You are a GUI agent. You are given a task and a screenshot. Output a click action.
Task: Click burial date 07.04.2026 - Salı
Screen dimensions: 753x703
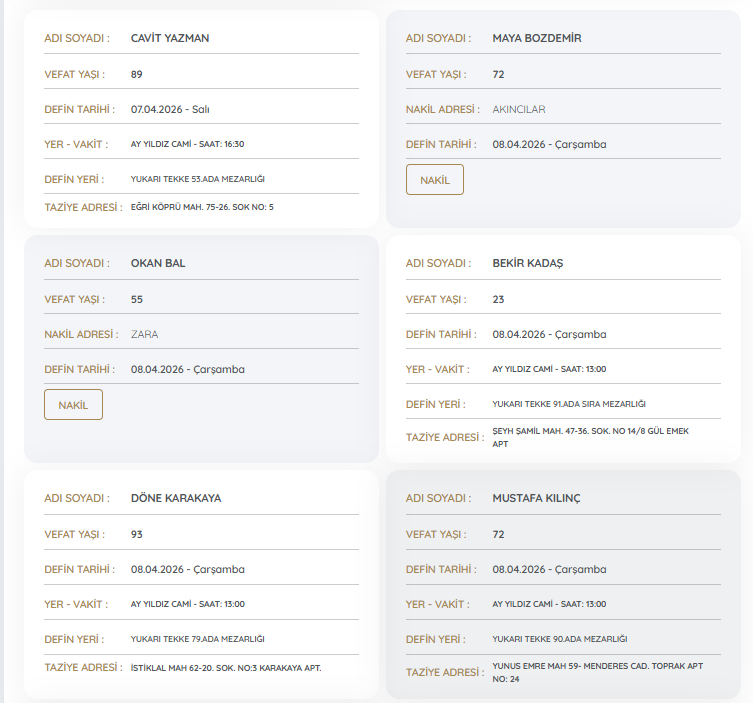click(168, 109)
